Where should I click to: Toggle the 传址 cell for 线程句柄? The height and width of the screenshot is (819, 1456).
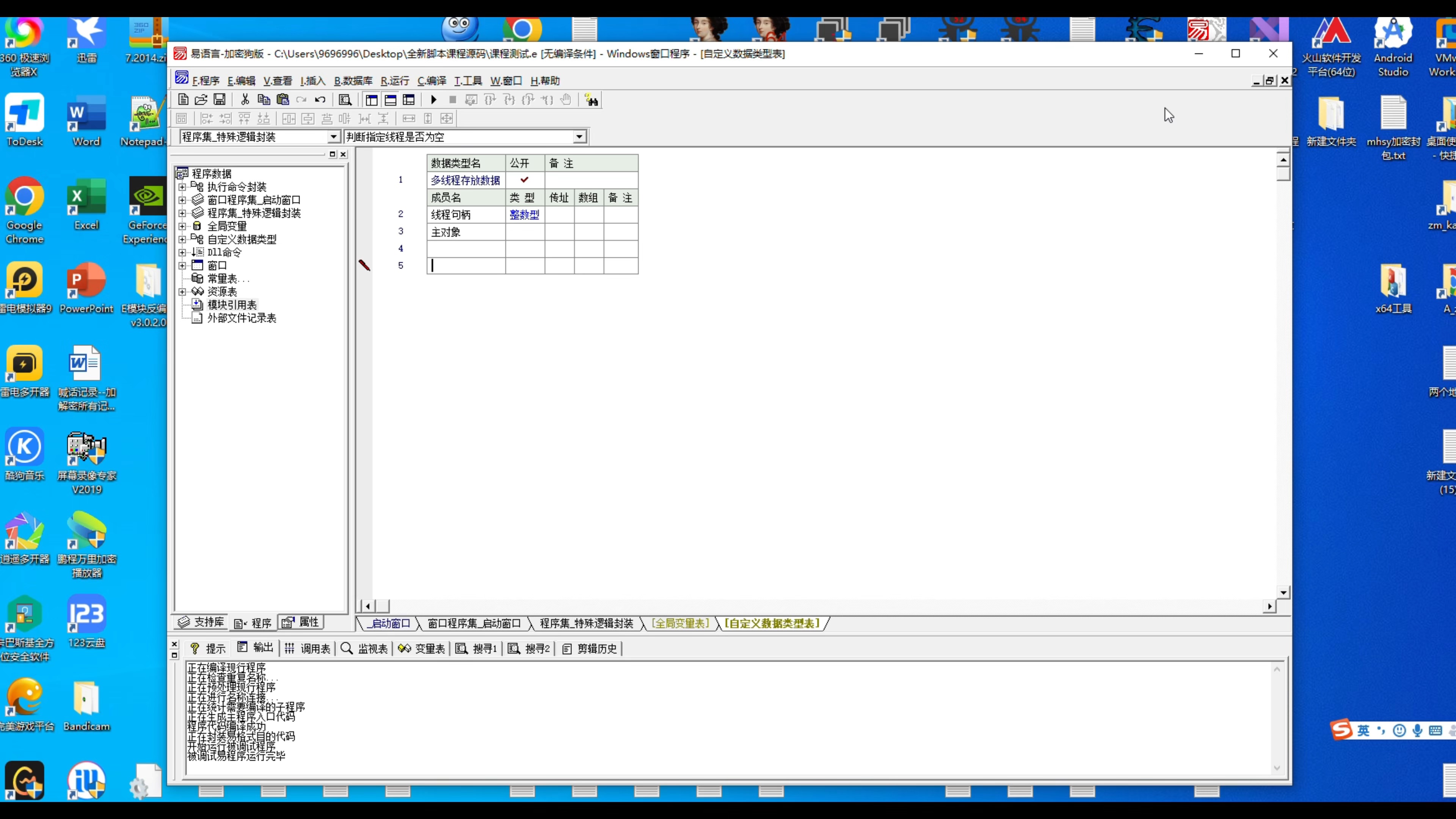[x=559, y=215]
